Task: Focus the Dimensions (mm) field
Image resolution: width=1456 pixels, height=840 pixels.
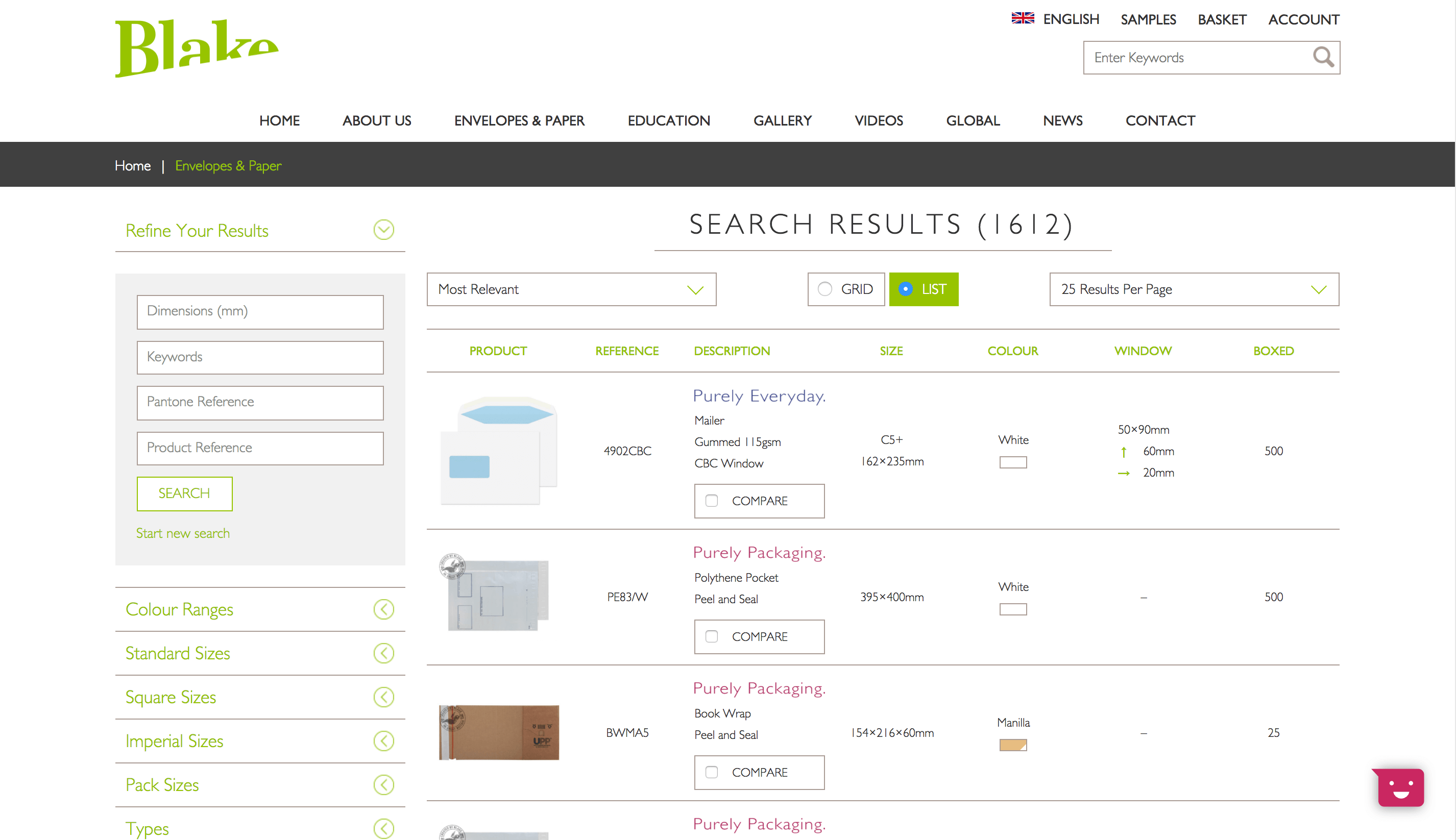Action: pyautogui.click(x=260, y=312)
